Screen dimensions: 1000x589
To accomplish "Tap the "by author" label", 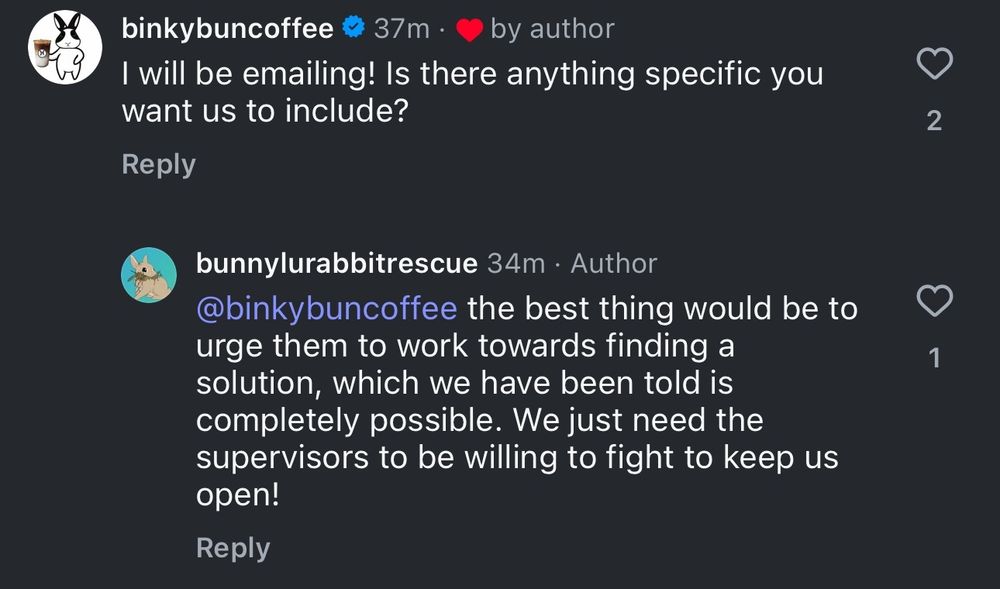I will click(x=552, y=29).
